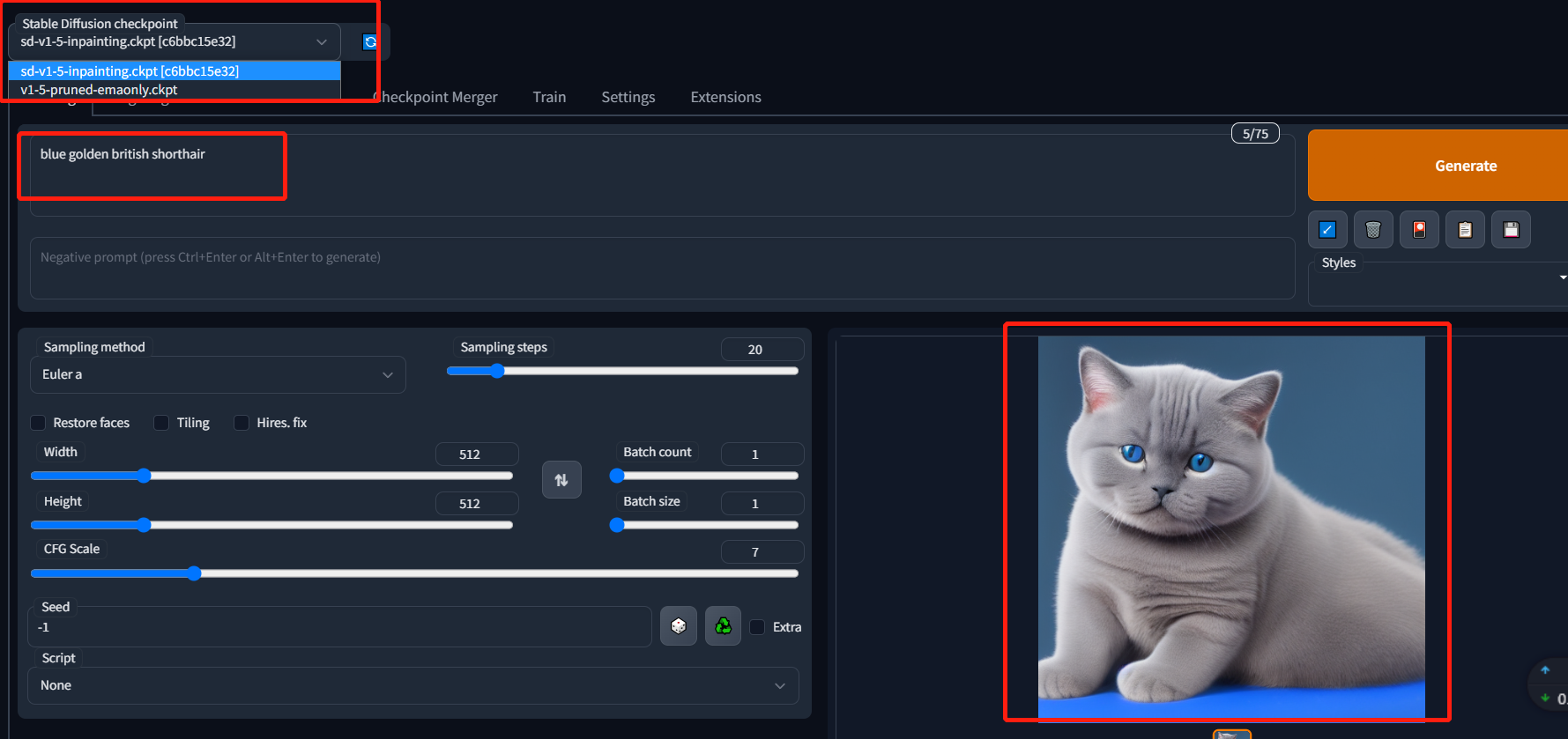The image size is (1568, 739).
Task: Click the CFG Scale value box
Action: [x=762, y=552]
